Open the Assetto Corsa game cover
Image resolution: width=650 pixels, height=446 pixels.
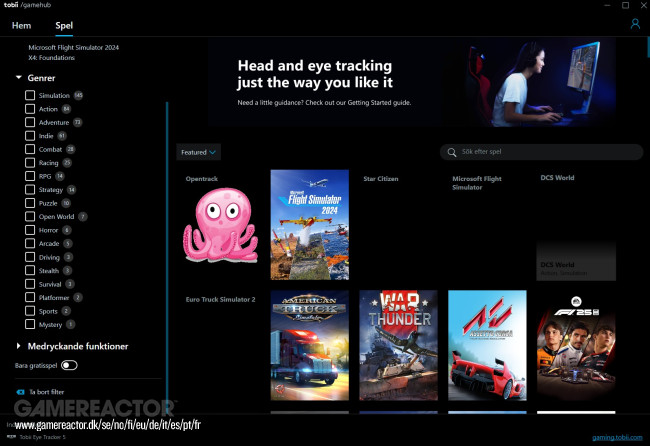[487, 345]
